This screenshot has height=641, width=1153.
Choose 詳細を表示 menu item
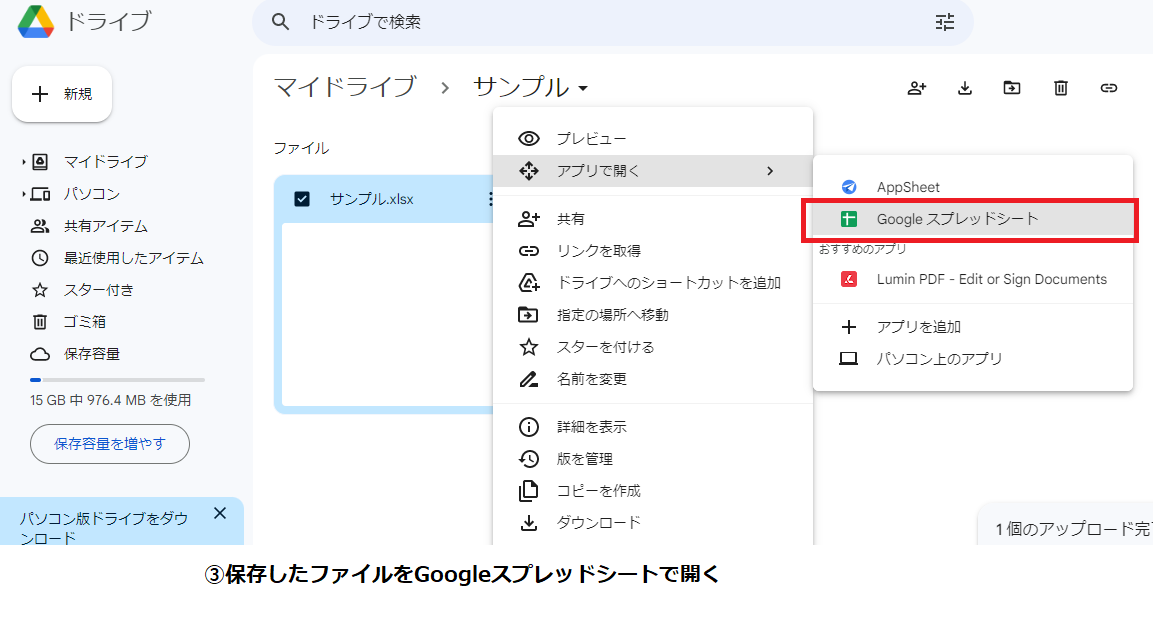click(x=653, y=427)
